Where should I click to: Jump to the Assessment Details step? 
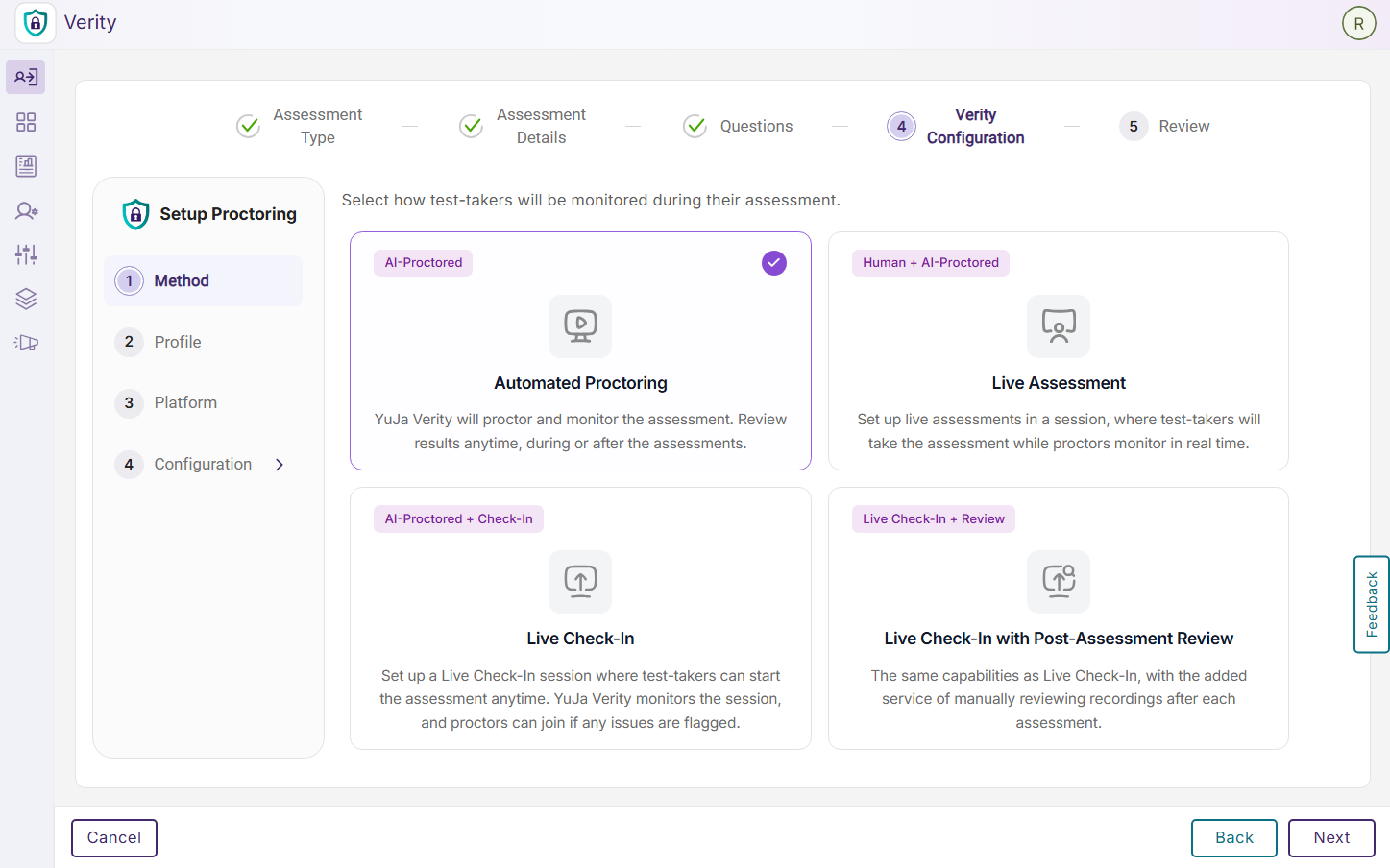(523, 126)
